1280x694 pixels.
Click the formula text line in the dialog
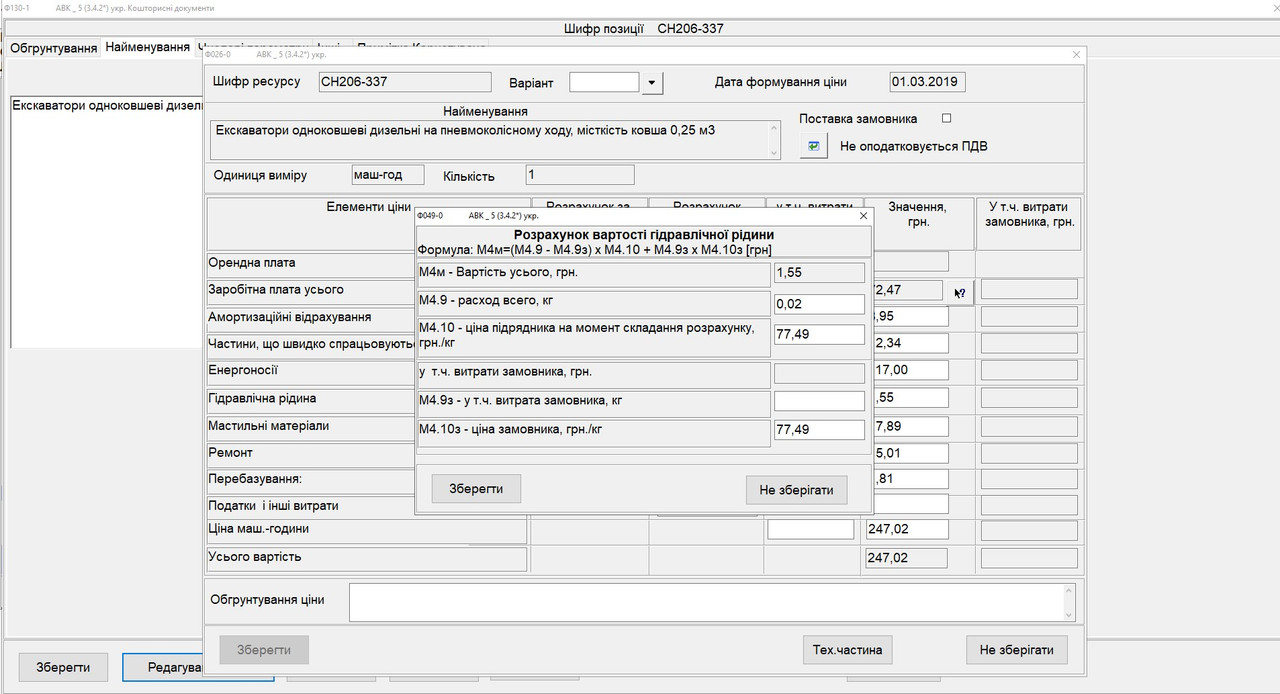pos(594,249)
